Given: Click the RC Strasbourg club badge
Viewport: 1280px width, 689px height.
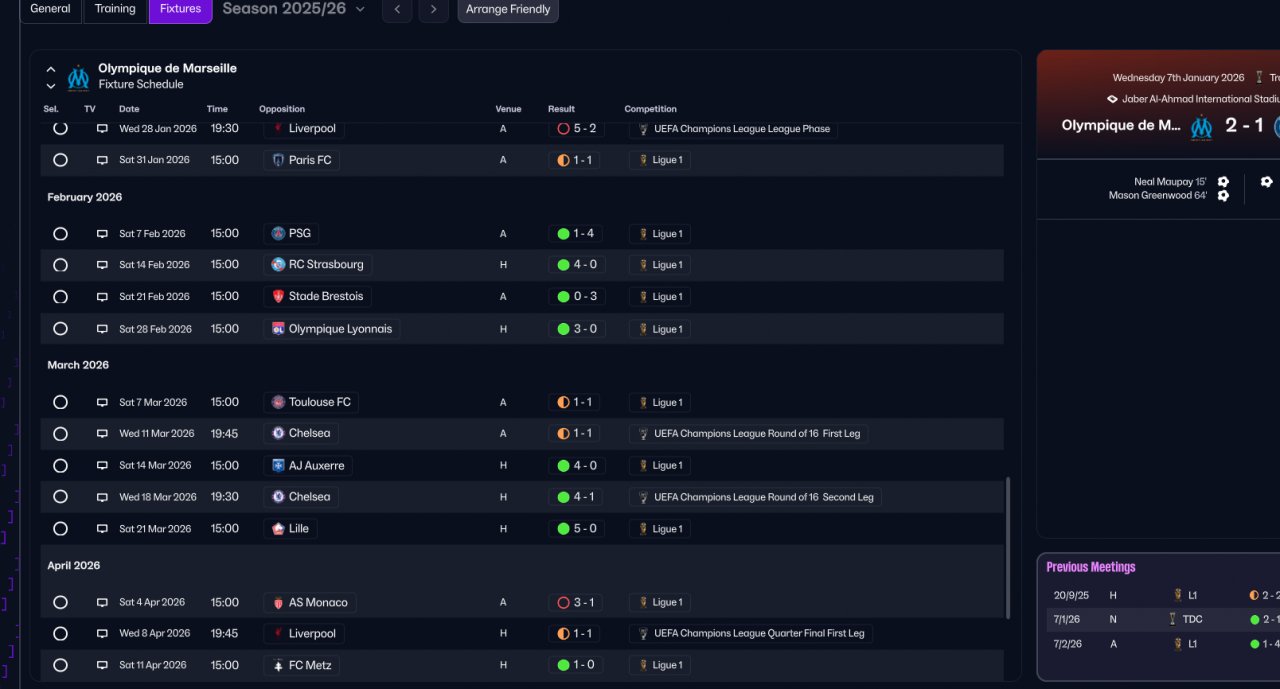Looking at the screenshot, I should 278,265.
